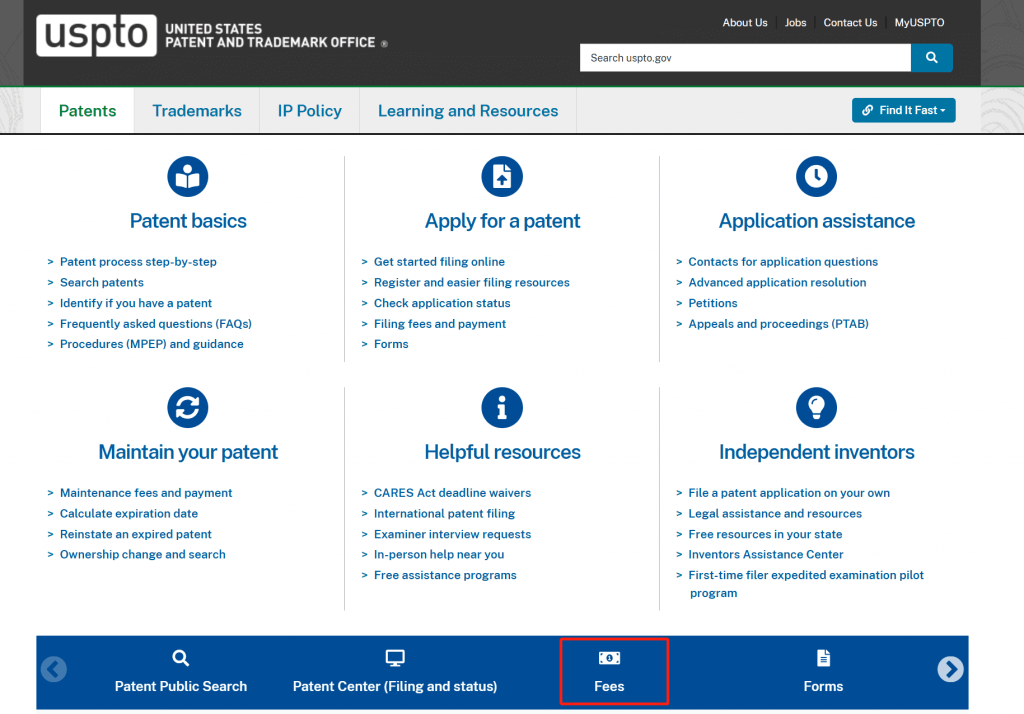Open Patent Center (Filing and status) tile
1024x714 pixels.
tap(395, 672)
